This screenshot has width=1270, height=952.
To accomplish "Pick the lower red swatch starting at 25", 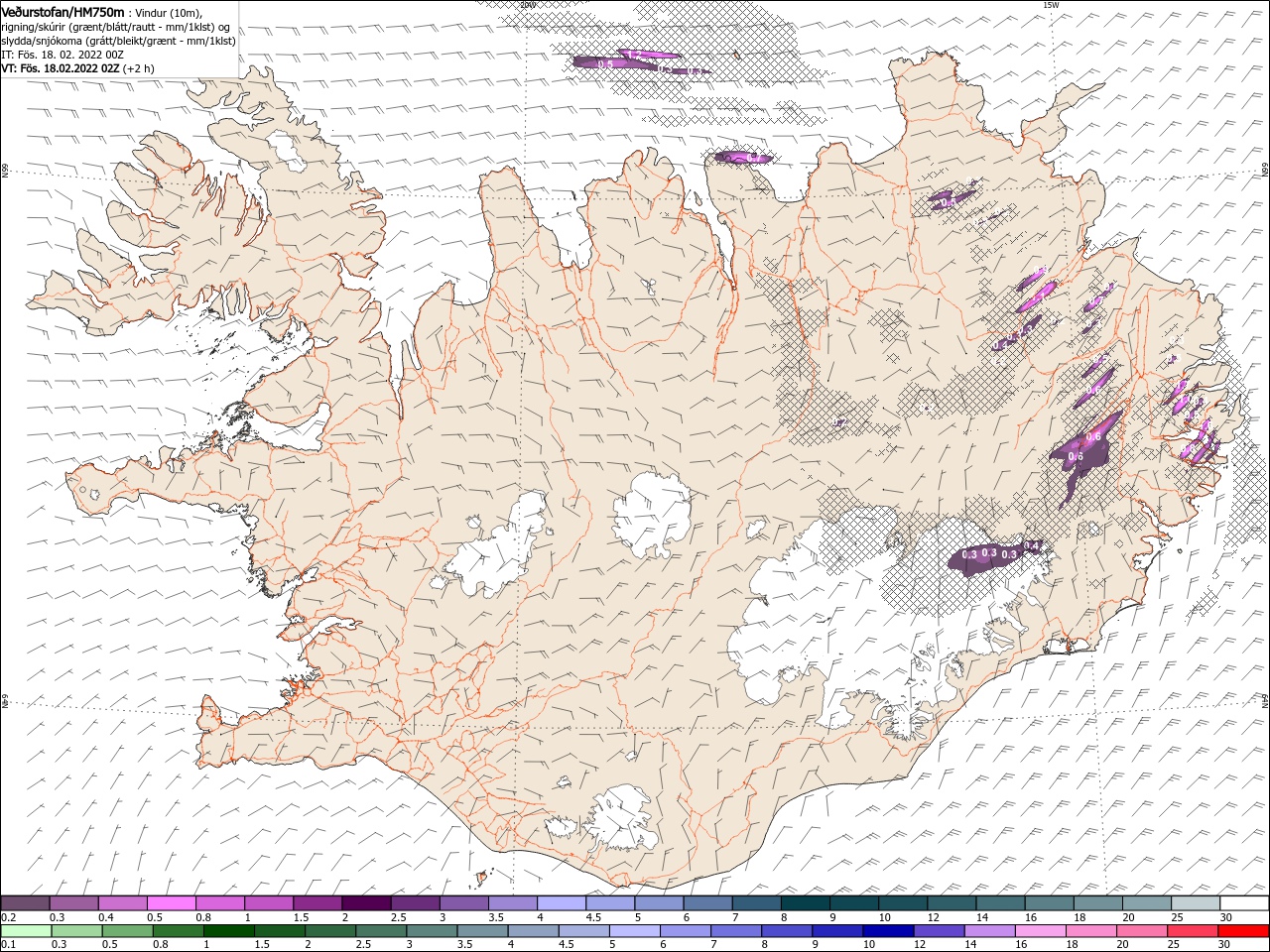I will pyautogui.click(x=1192, y=931).
